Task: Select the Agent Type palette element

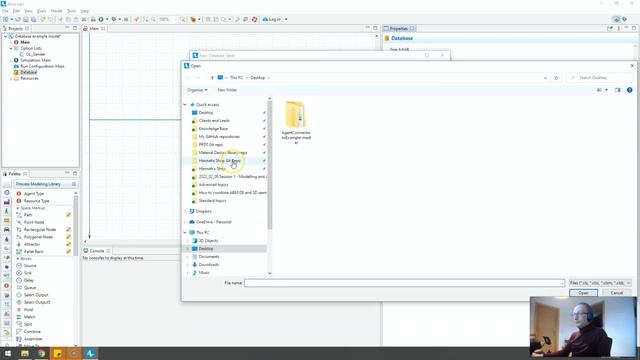Action: coord(33,193)
